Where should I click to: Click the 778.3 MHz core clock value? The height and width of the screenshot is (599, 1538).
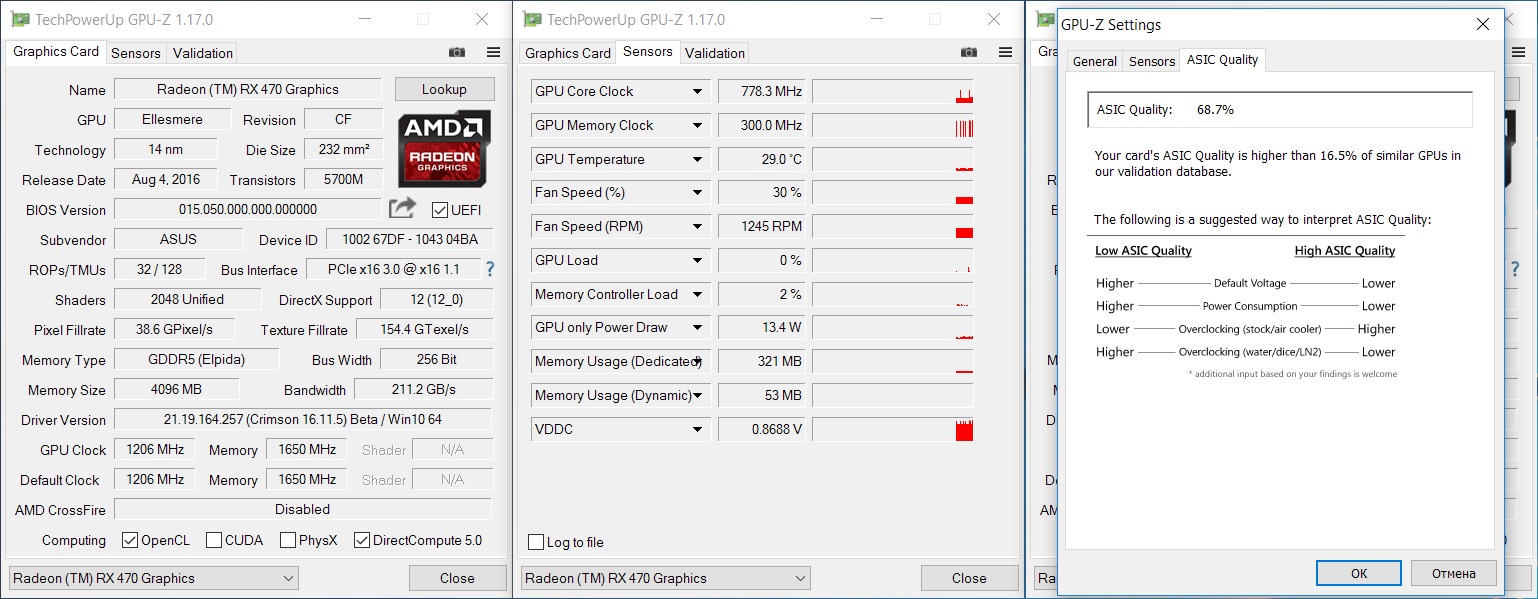point(762,91)
